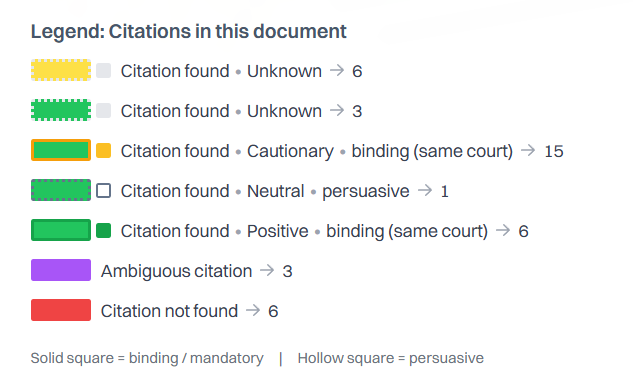The width and height of the screenshot is (633, 388).
Task: Click the arrow beside Citation not found count
Action: (253, 310)
